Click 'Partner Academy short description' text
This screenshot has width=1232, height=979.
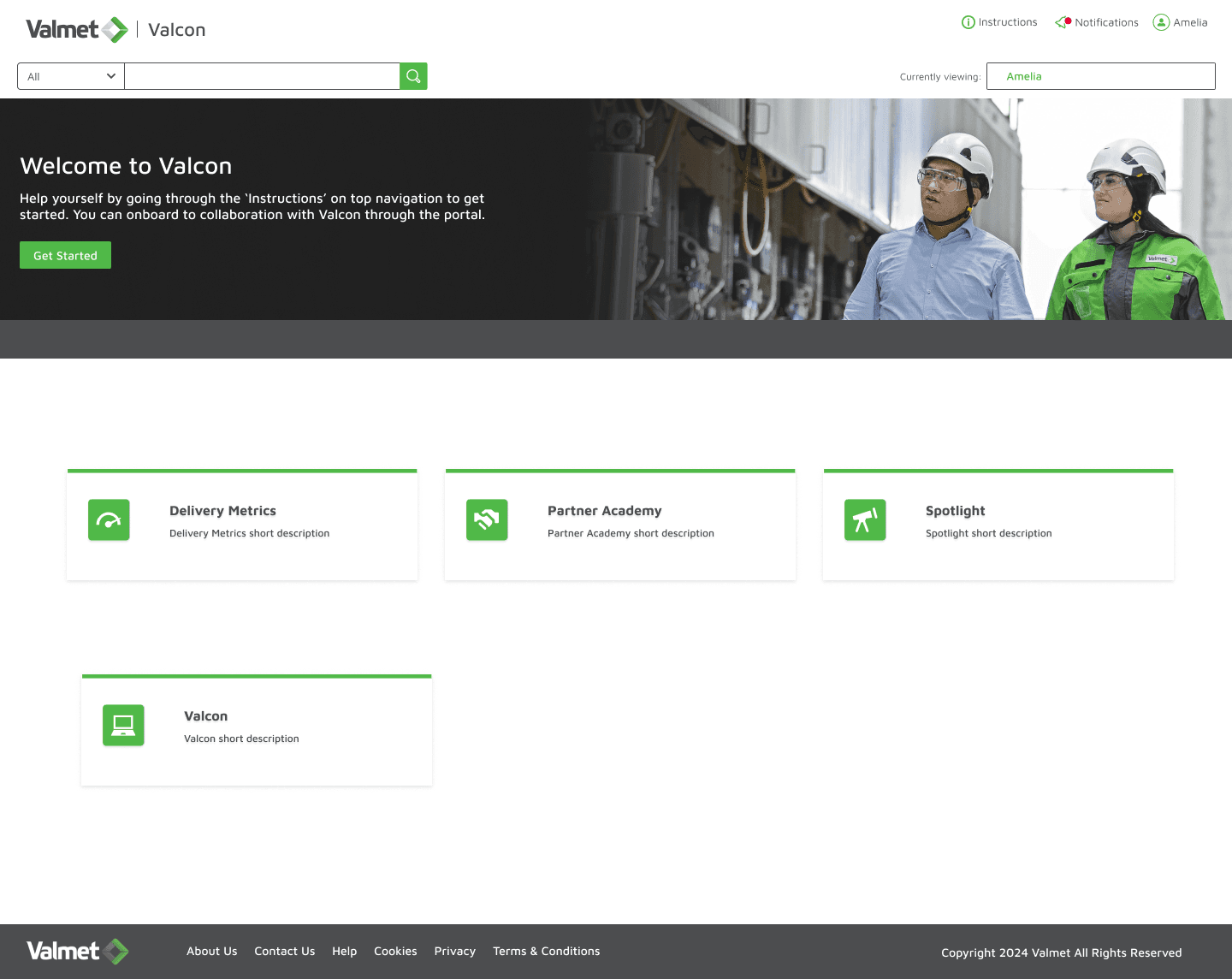pyautogui.click(x=631, y=533)
